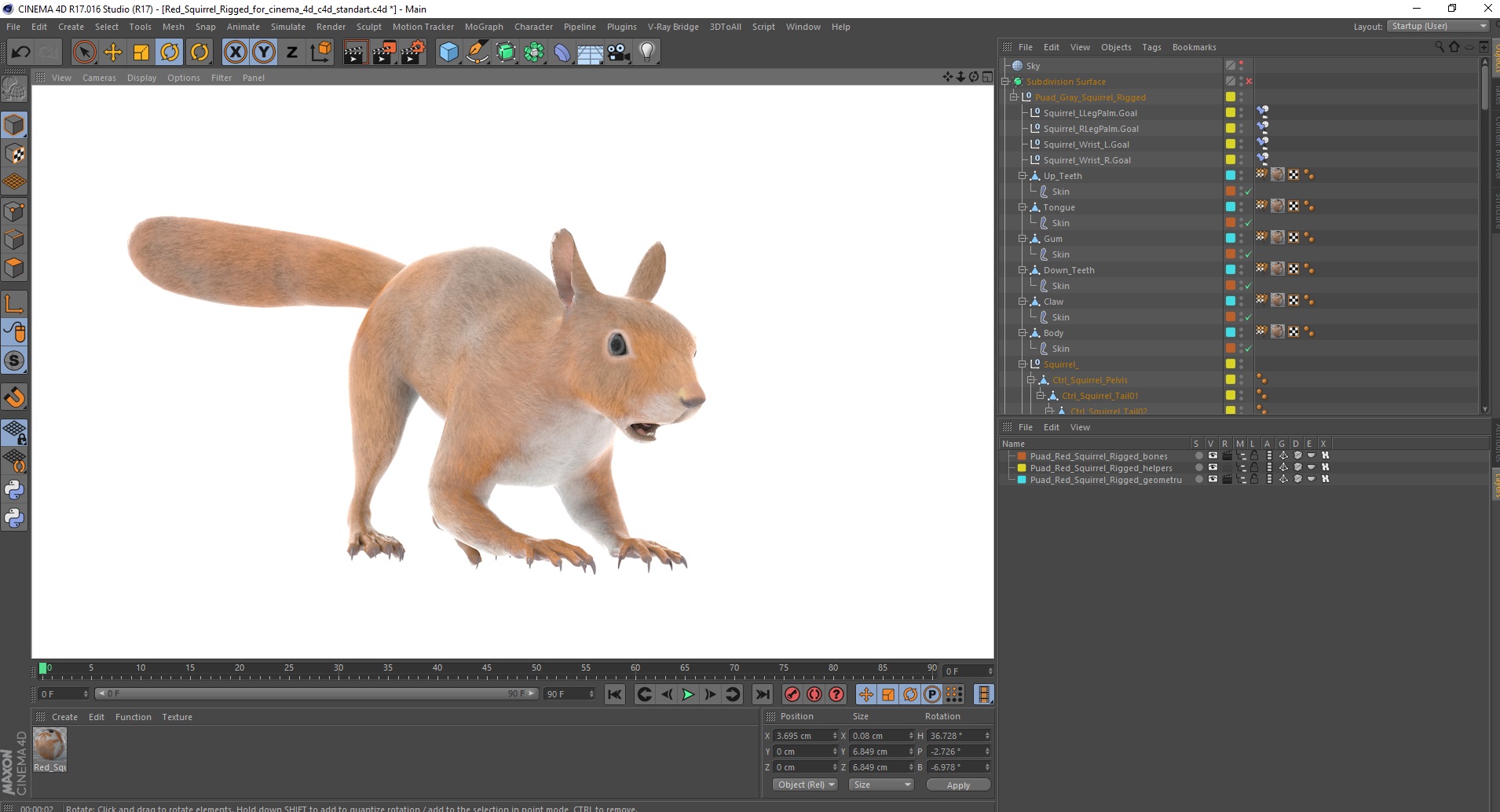This screenshot has height=812, width=1500.
Task: Click Puad_Gray_Squirrel_Rigged yellow layer swatch
Action: click(1231, 97)
